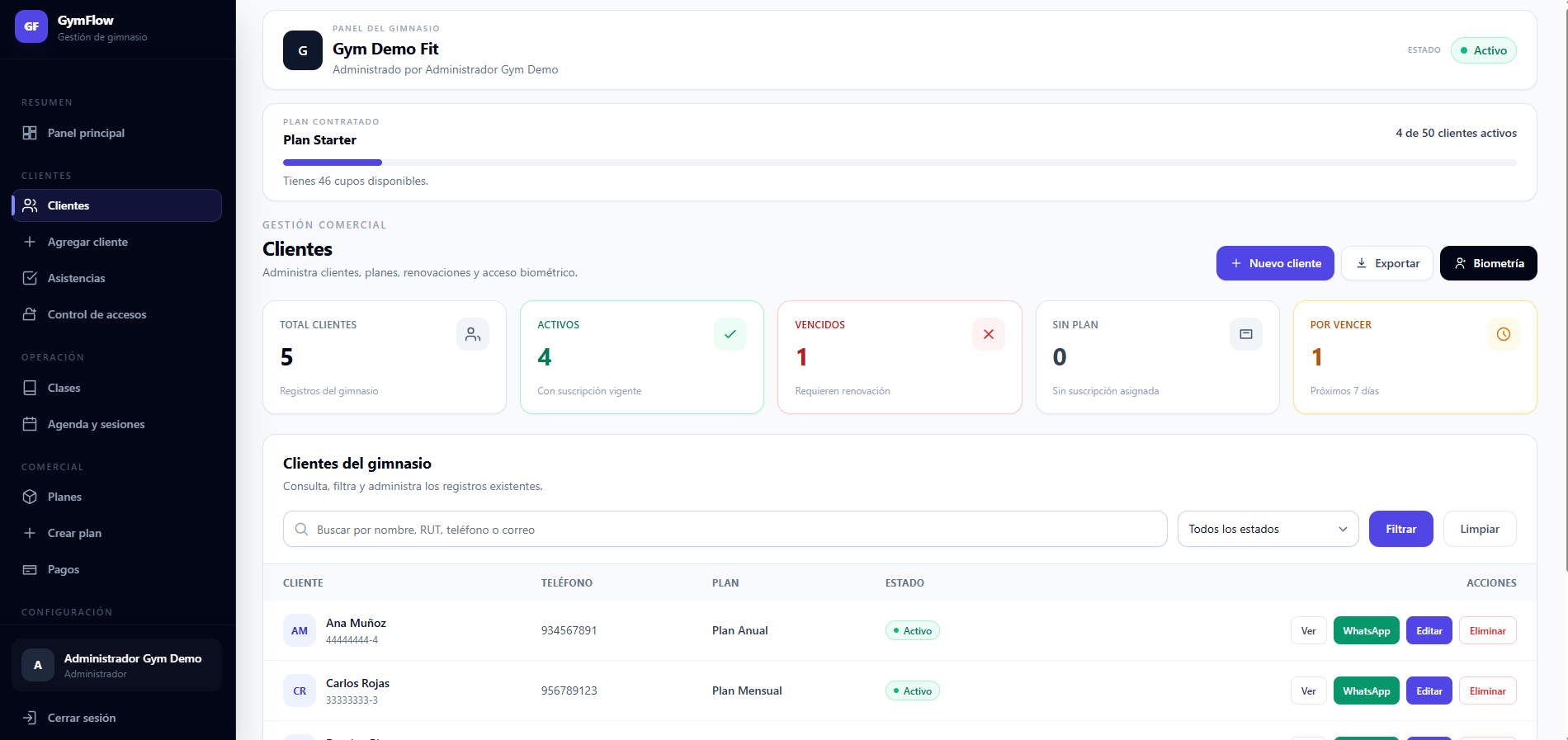Go to the Planes page
The image size is (1568, 740).
(x=116, y=497)
